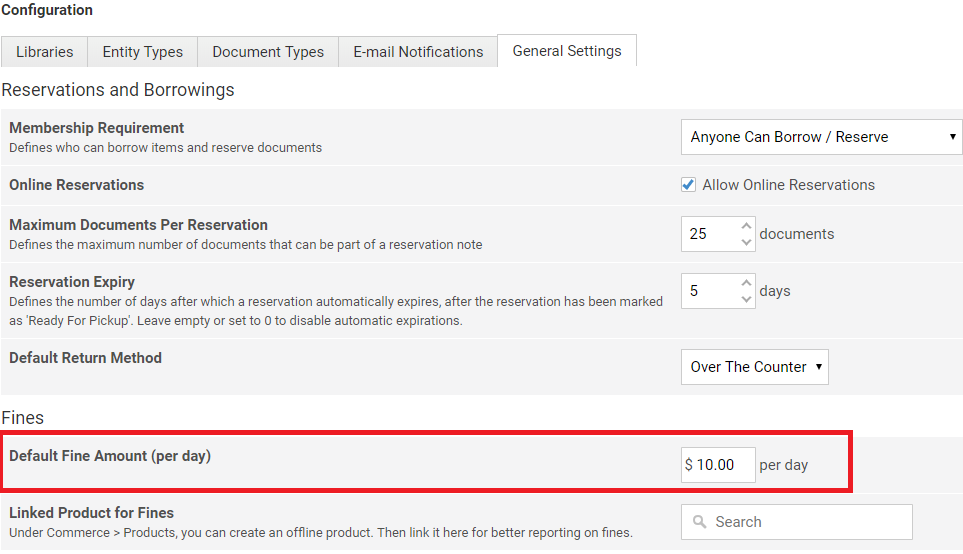The height and width of the screenshot is (554, 963).
Task: Open the Libraries tab
Action: [44, 52]
